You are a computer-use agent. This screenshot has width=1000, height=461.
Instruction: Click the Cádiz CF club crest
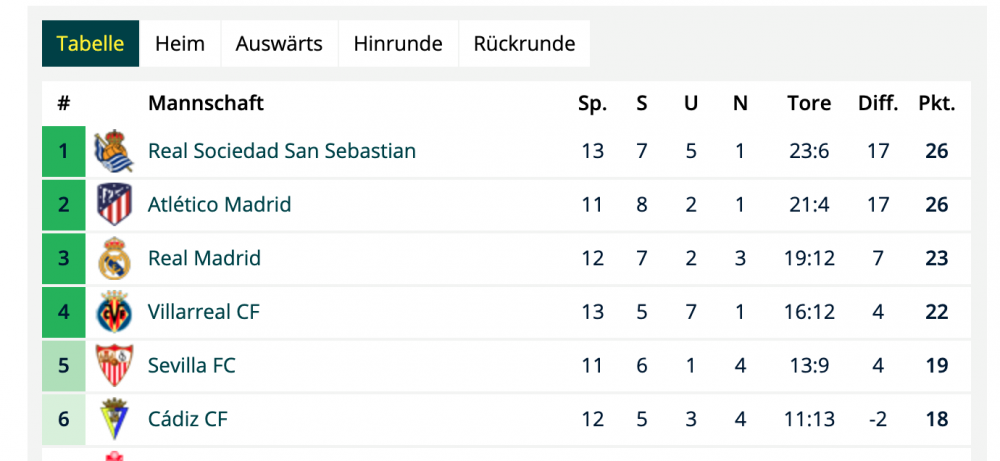(114, 419)
